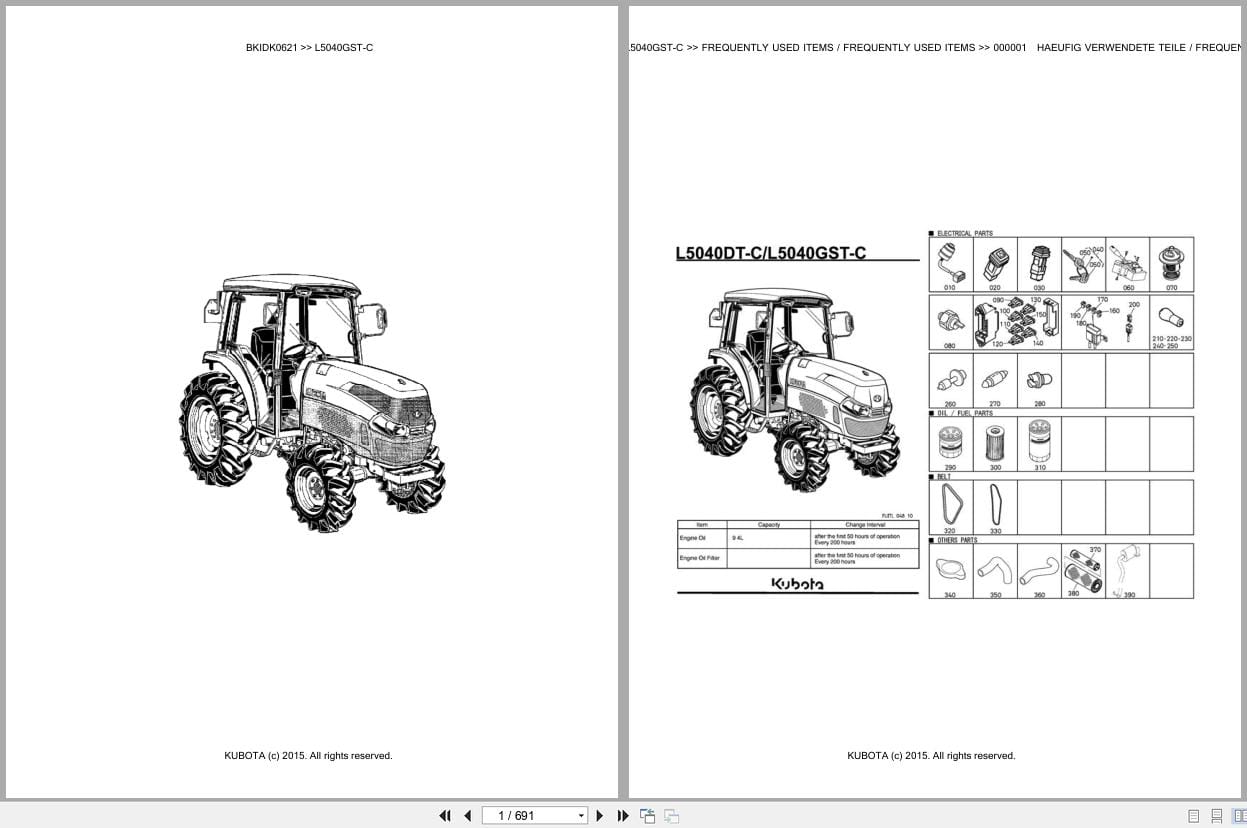Click the ELECTRICAL PARTS section label
Image resolution: width=1247 pixels, height=828 pixels.
click(x=965, y=233)
